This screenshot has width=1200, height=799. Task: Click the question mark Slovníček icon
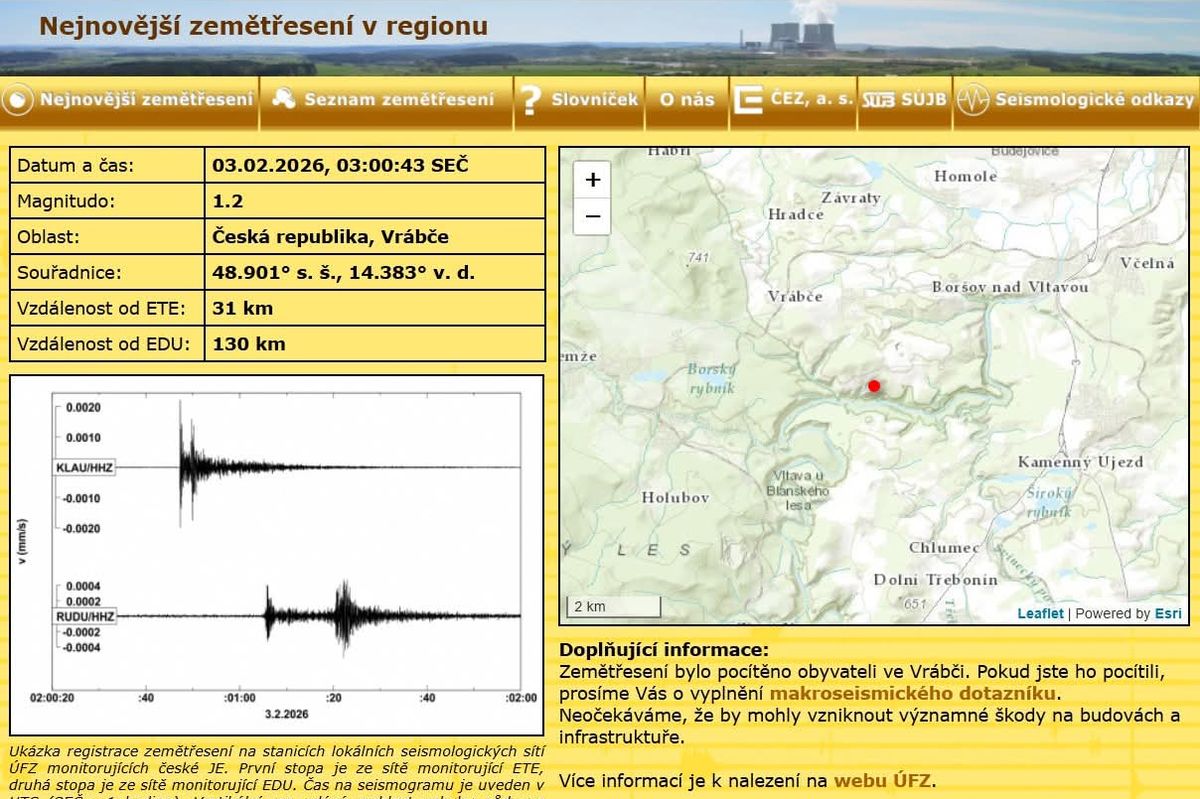(532, 100)
